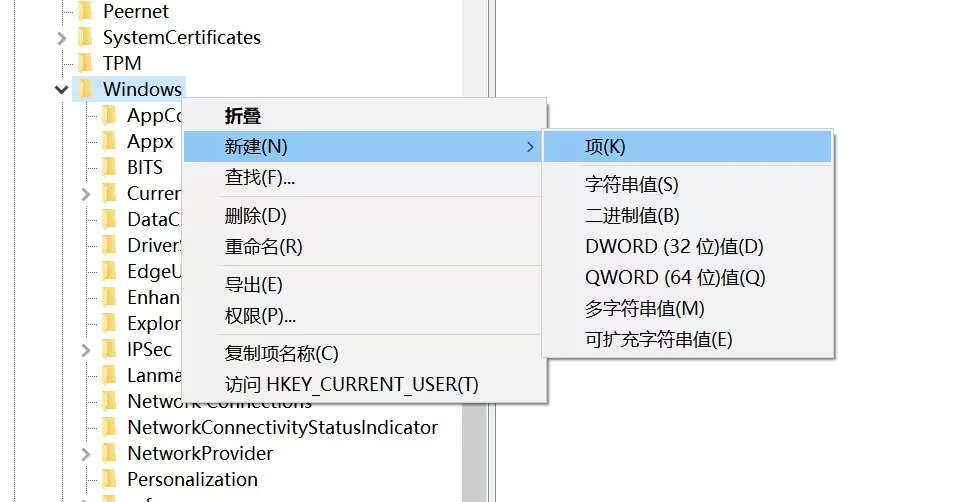This screenshot has height=502, width=961.
Task: Click the IPSec folder icon
Action: tap(110, 349)
